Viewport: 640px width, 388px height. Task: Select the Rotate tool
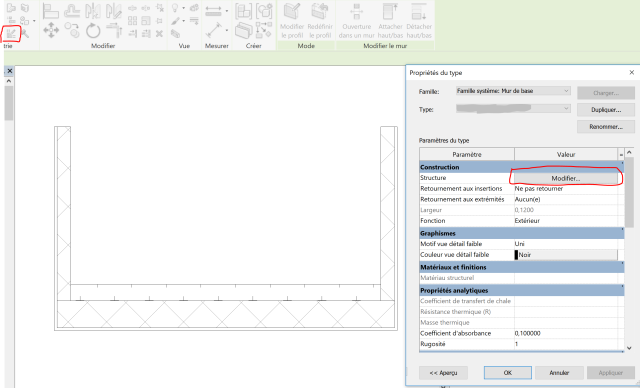coord(93,30)
